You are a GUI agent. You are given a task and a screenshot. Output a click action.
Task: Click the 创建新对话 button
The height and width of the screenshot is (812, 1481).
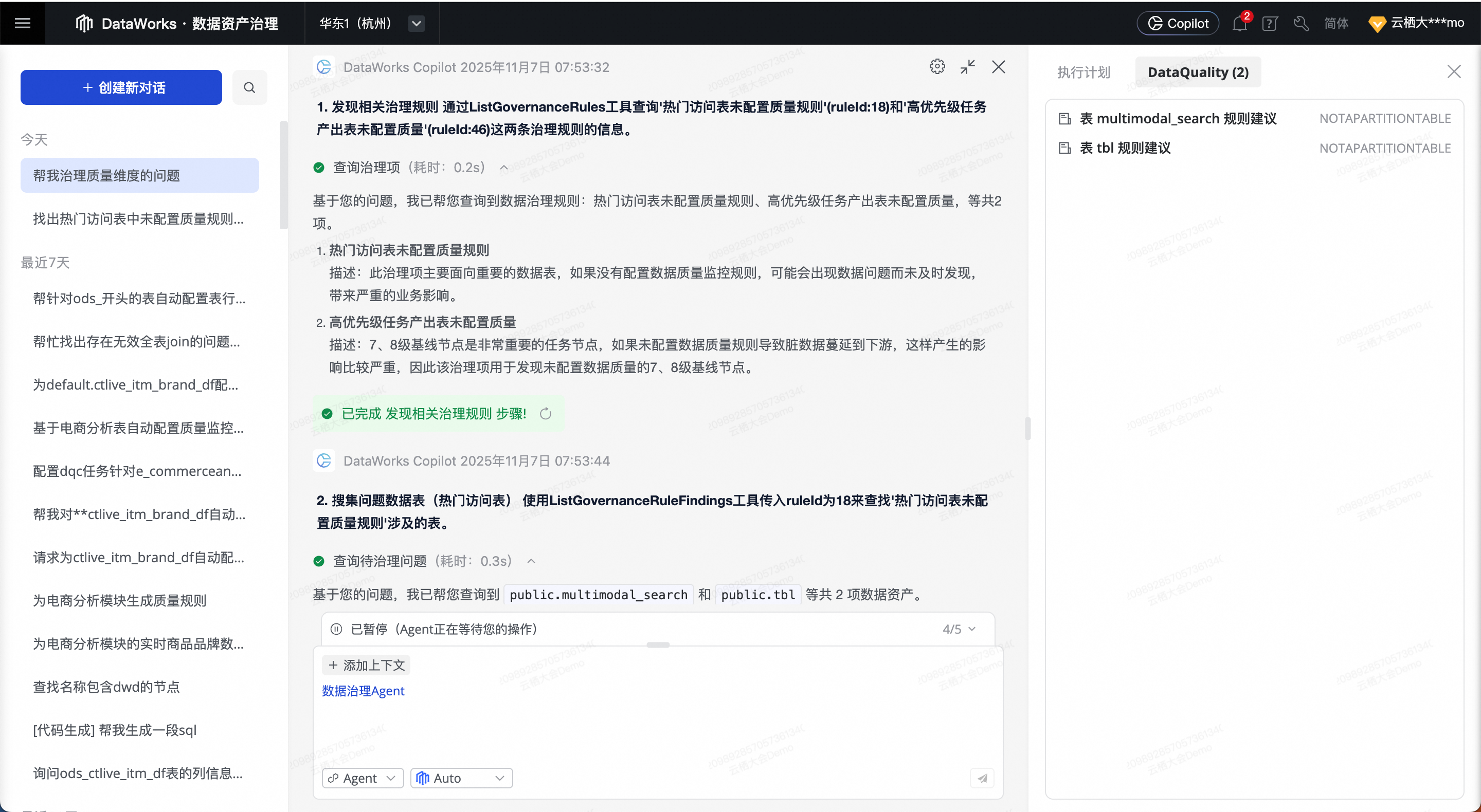pos(121,87)
